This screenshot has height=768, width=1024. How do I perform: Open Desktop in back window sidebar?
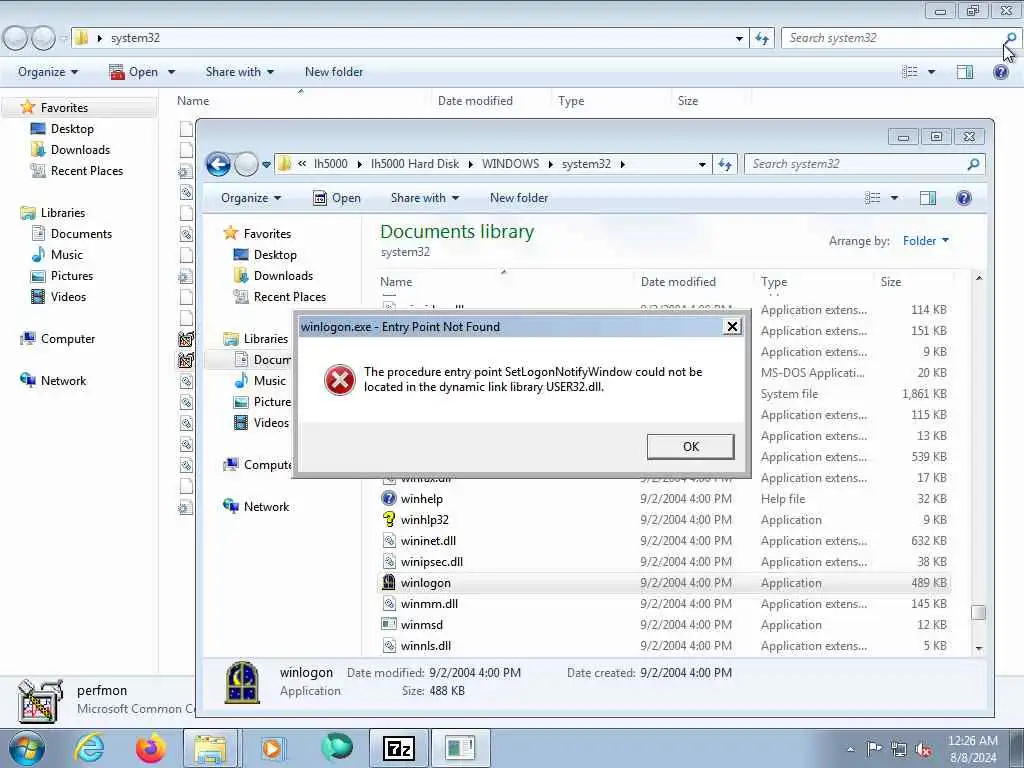72,129
